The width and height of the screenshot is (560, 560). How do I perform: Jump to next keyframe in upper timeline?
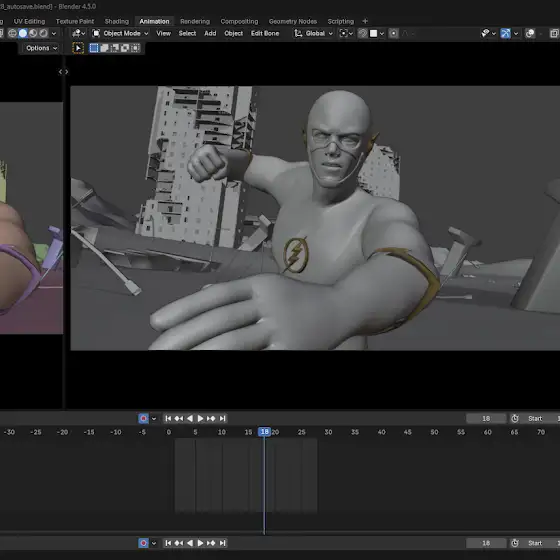211,418
